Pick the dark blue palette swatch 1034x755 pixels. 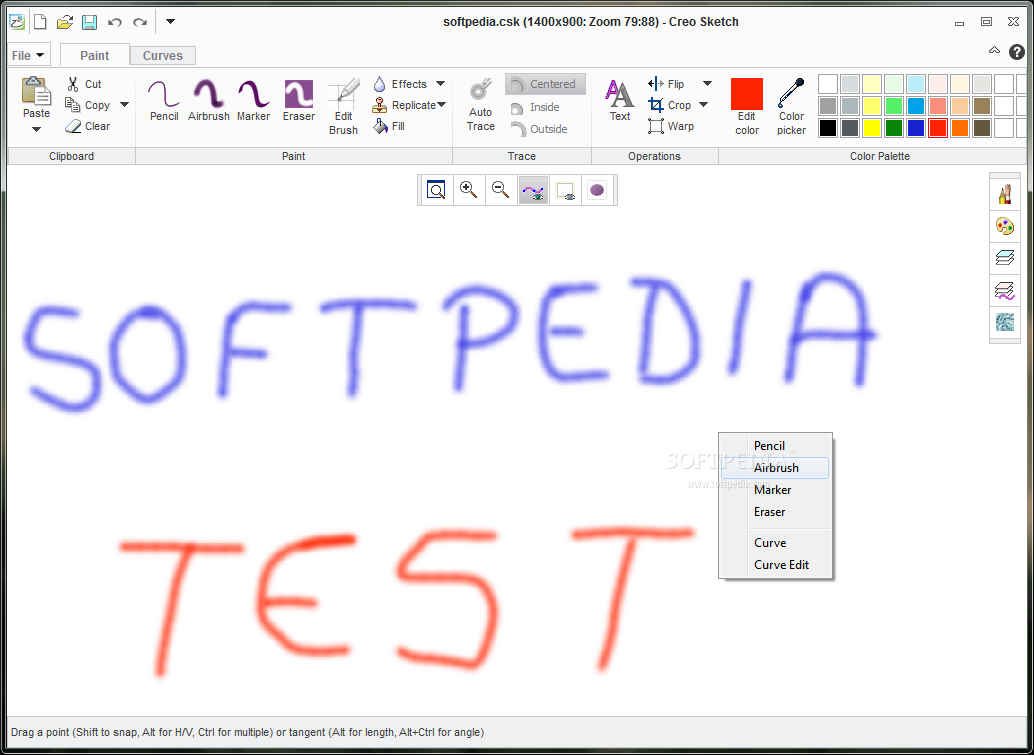click(916, 128)
